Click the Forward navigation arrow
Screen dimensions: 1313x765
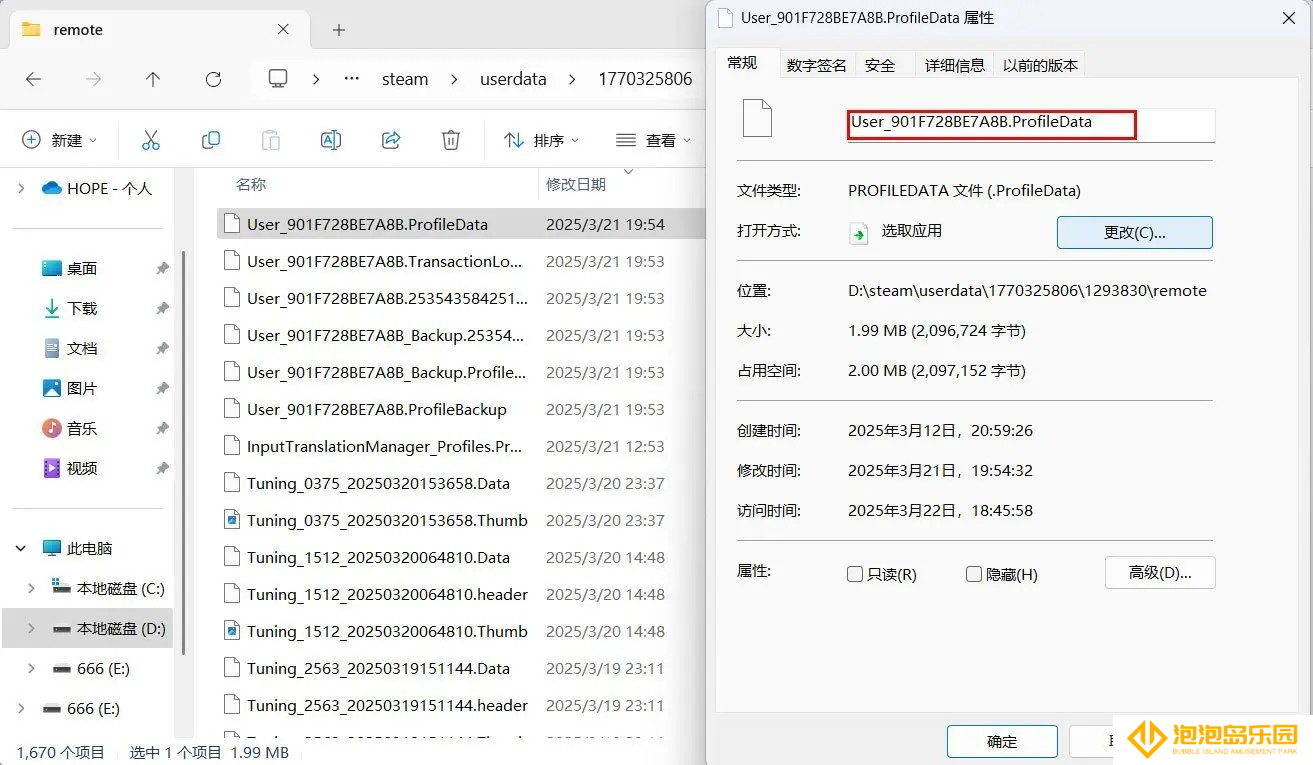[93, 79]
